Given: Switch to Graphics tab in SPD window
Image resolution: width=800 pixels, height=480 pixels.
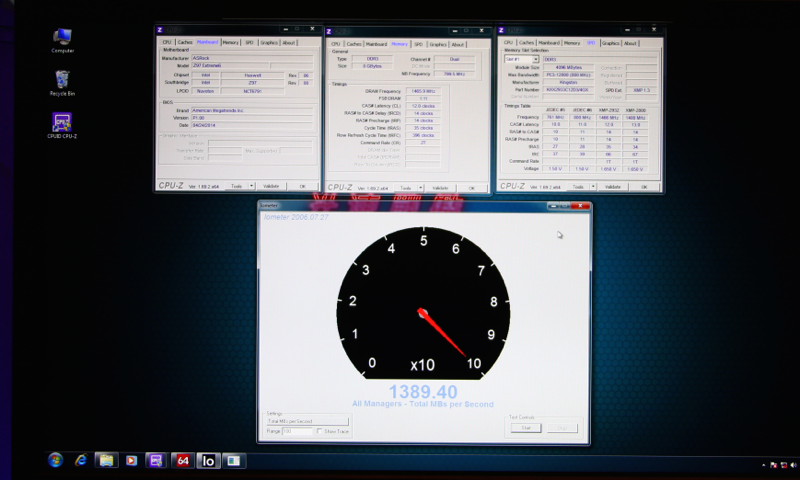Looking at the screenshot, I should point(611,43).
